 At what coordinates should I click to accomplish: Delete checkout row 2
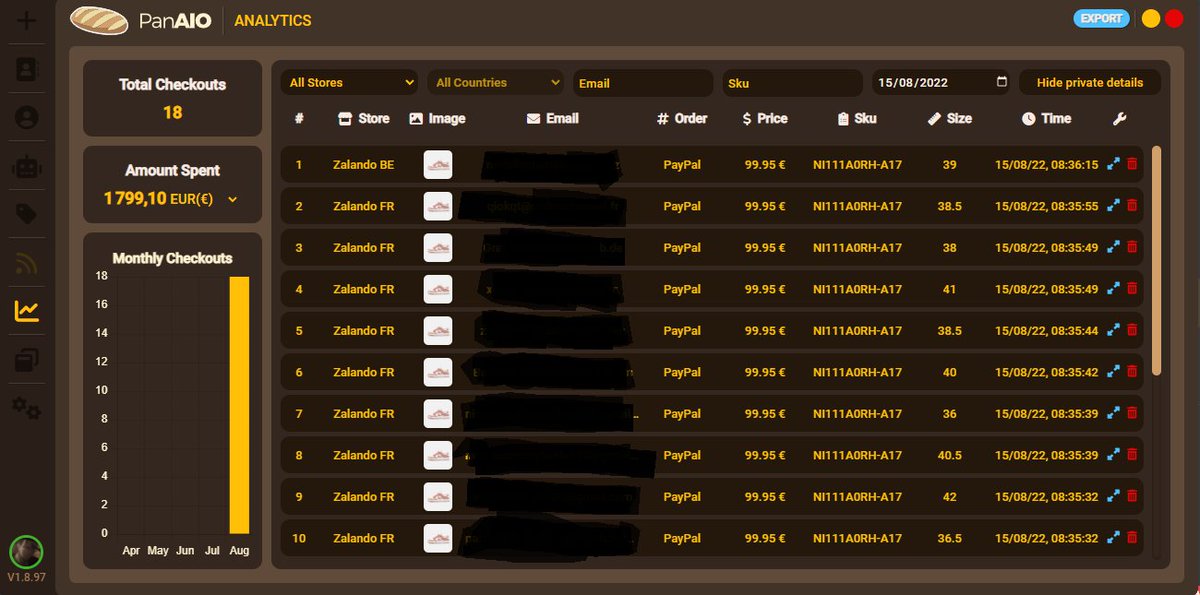1132,206
